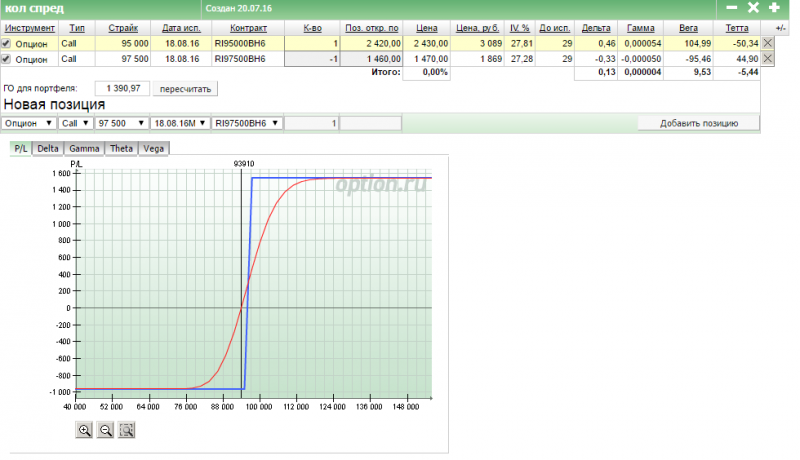Open the instrument type dropdown showing Опцион
Image resolution: width=800 pixels, height=460 pixels.
tap(28, 123)
